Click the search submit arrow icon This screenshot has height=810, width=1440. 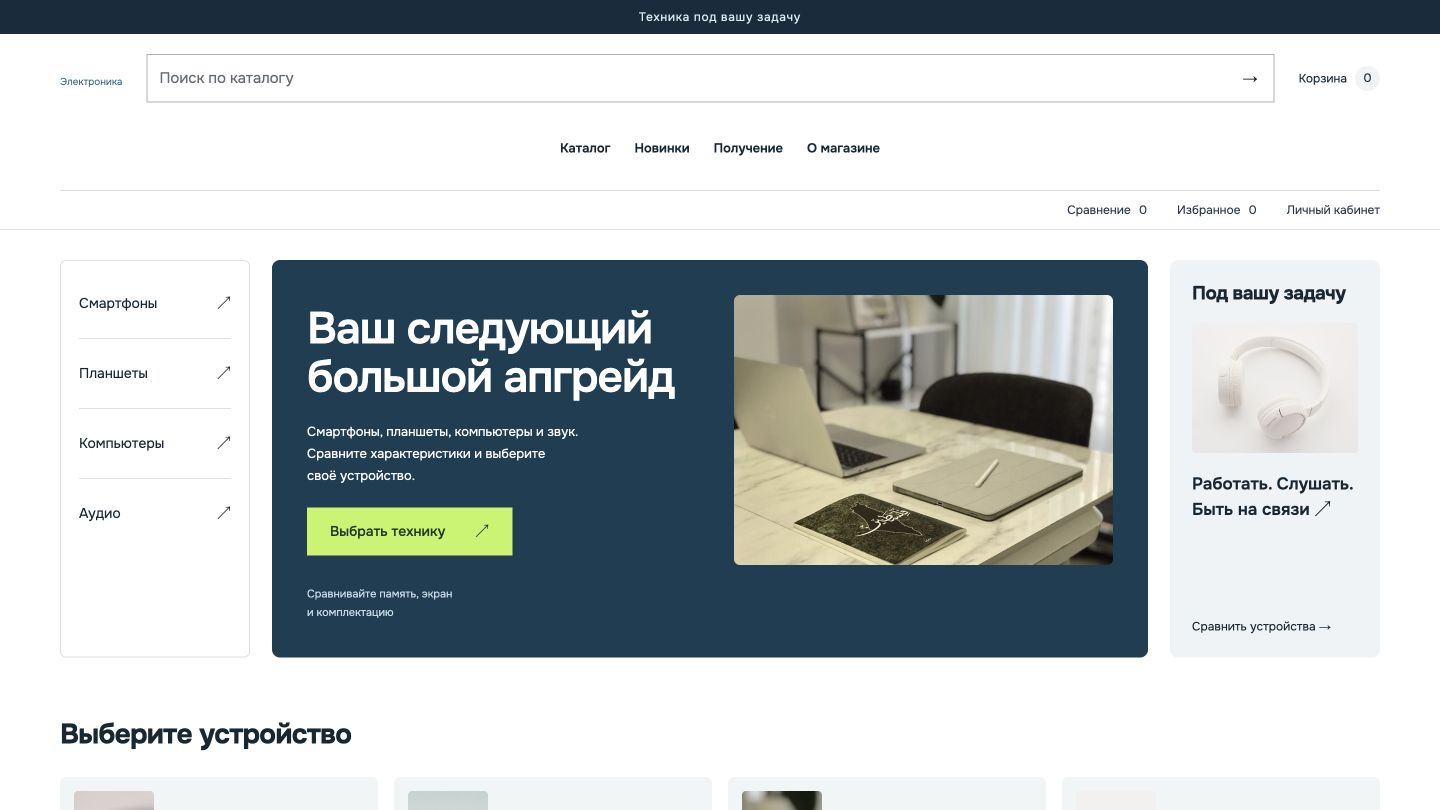[x=1249, y=78]
